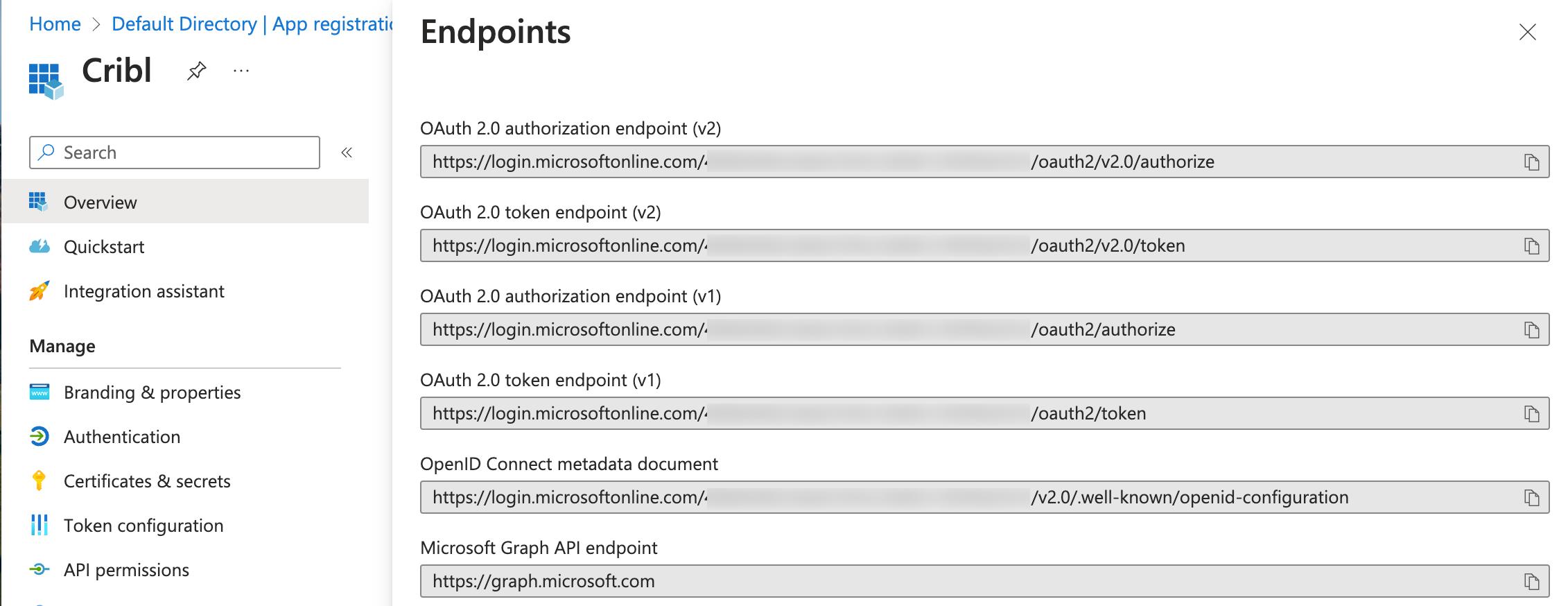Navigate to Home via the breadcrumb
This screenshot has height=606, width=1568.
[55, 23]
